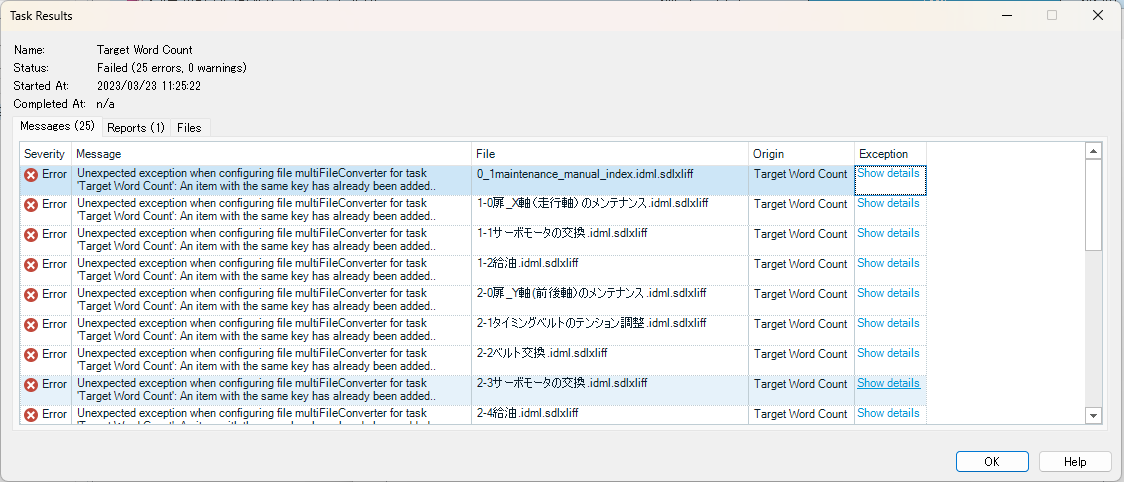Click error icon for 0_1maintenance_manual_index row

31,175
